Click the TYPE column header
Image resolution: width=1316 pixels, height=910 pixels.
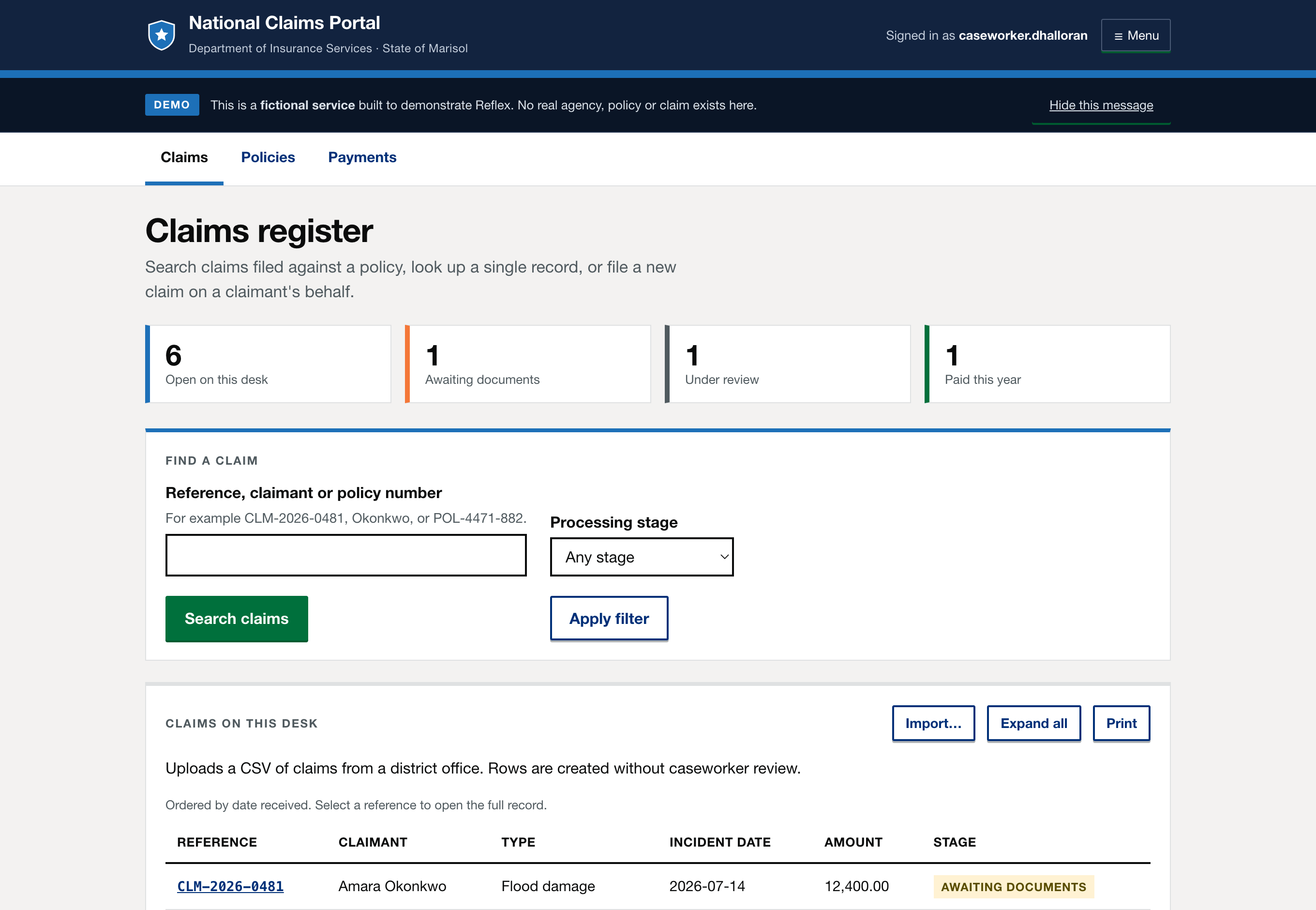click(x=518, y=842)
